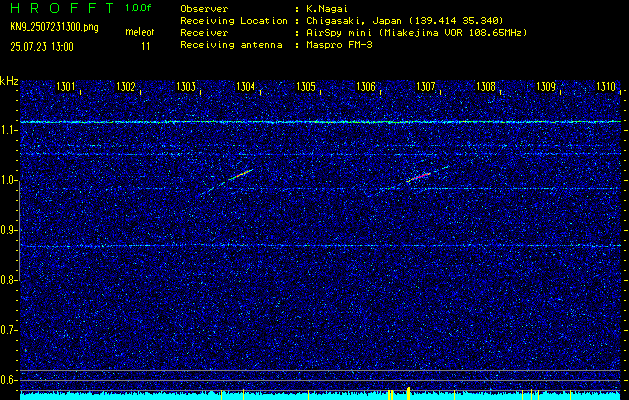Click the observer name K.Nagai
The width and height of the screenshot is (629, 400).
tap(328, 9)
